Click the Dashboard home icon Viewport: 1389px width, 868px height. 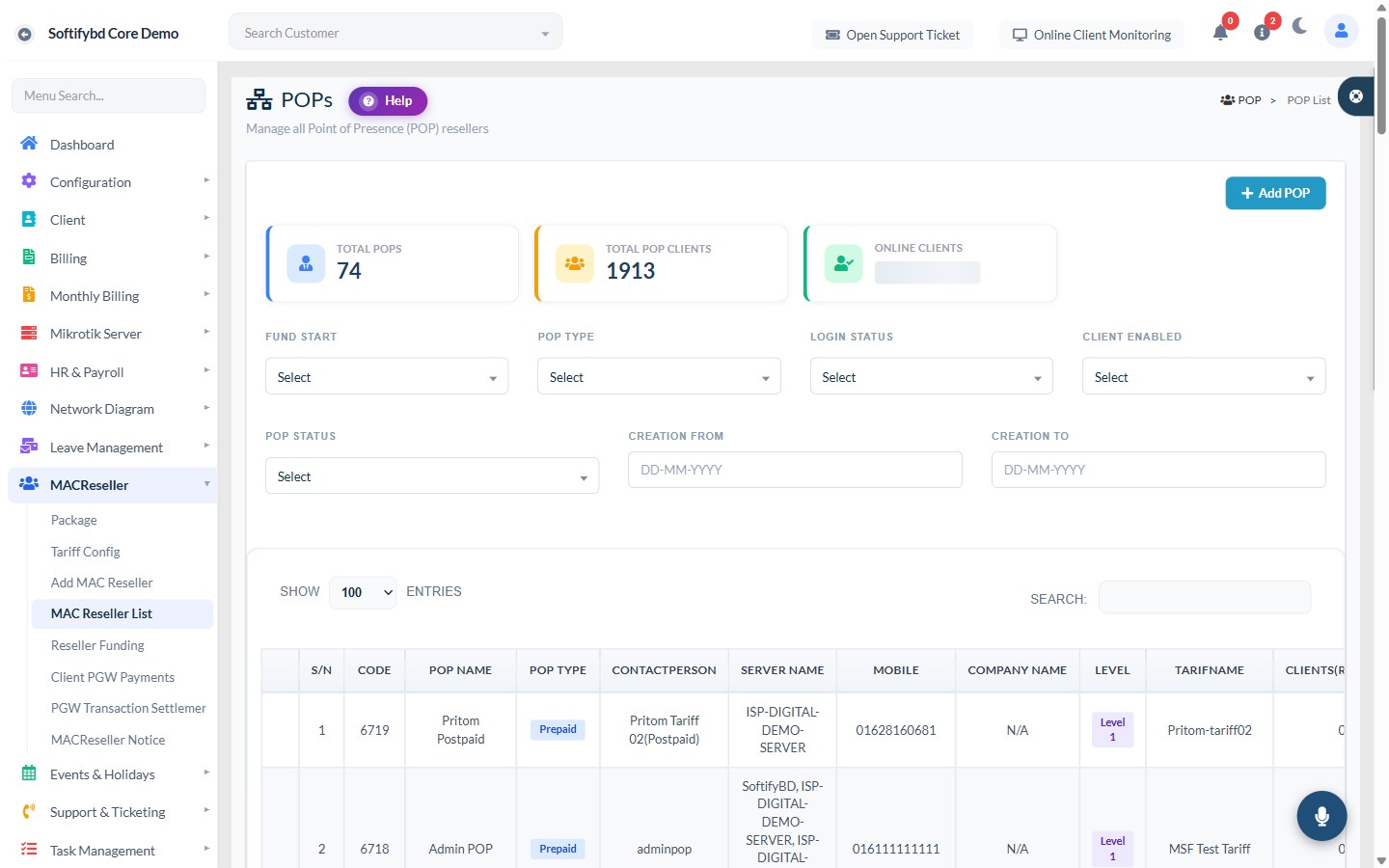tap(29, 144)
